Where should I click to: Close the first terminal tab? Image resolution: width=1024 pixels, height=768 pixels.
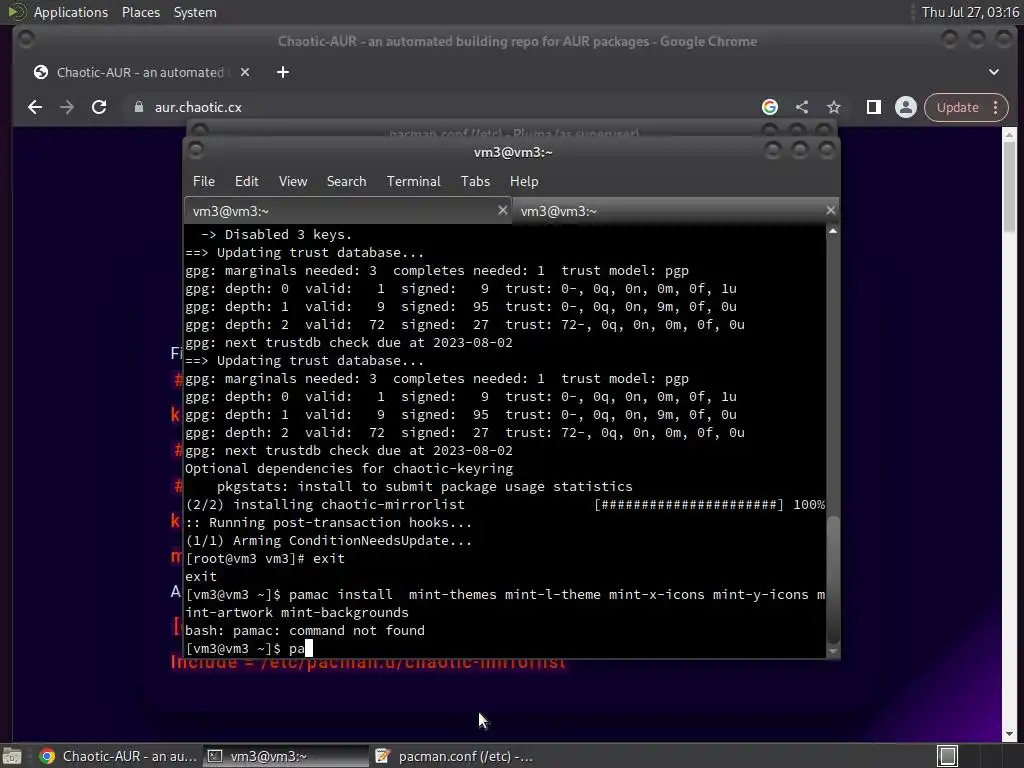point(502,210)
